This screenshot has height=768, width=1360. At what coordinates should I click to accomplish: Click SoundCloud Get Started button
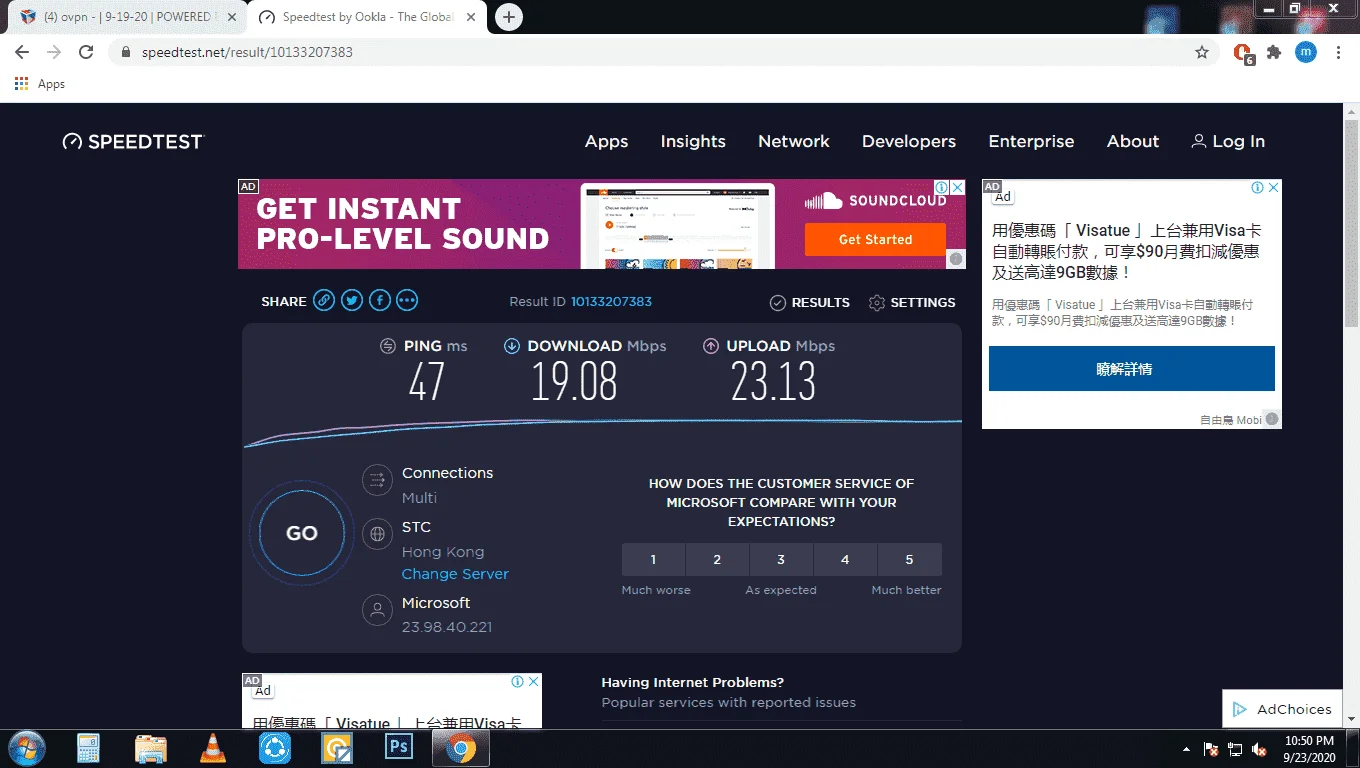(x=875, y=239)
